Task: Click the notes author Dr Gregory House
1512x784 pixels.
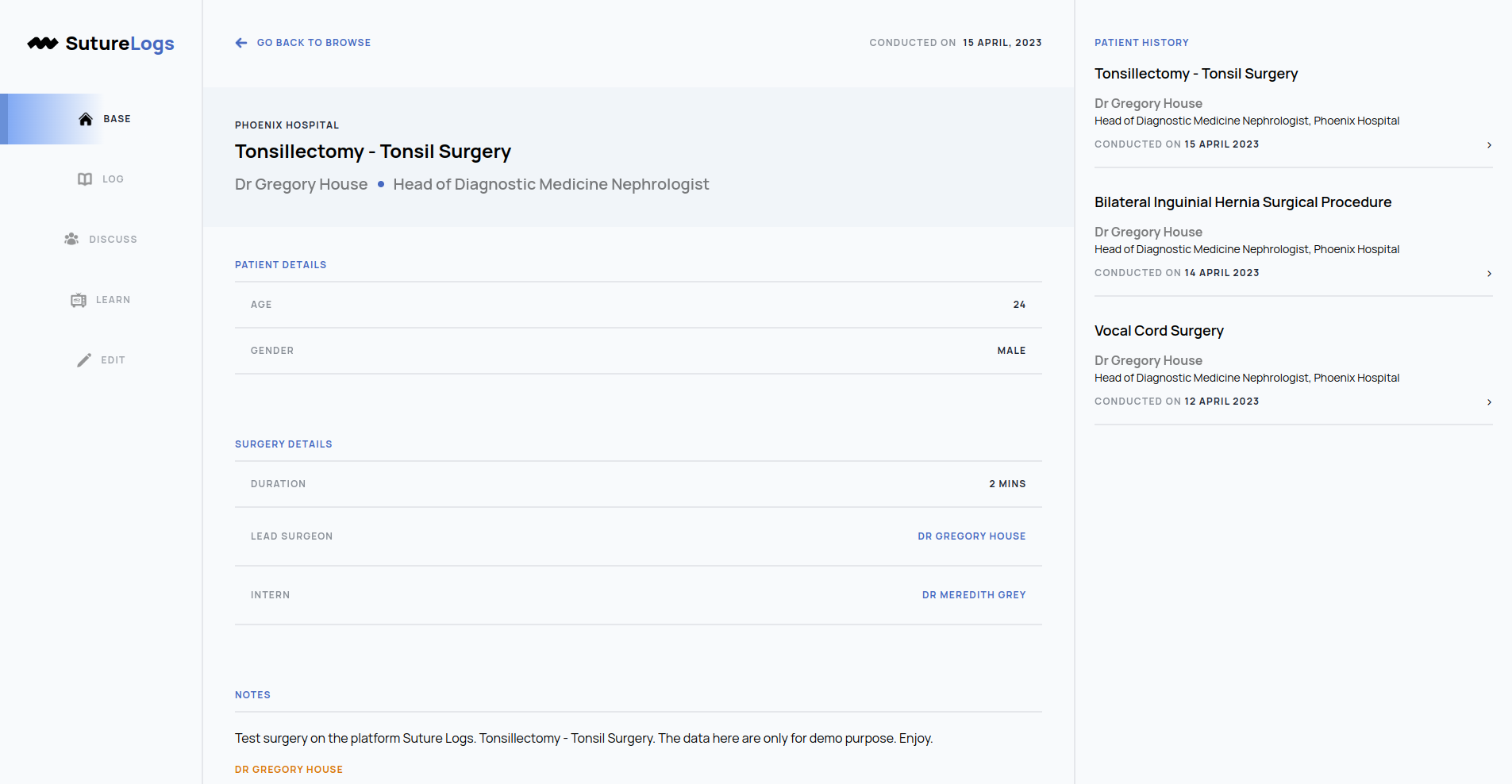Action: (x=289, y=770)
